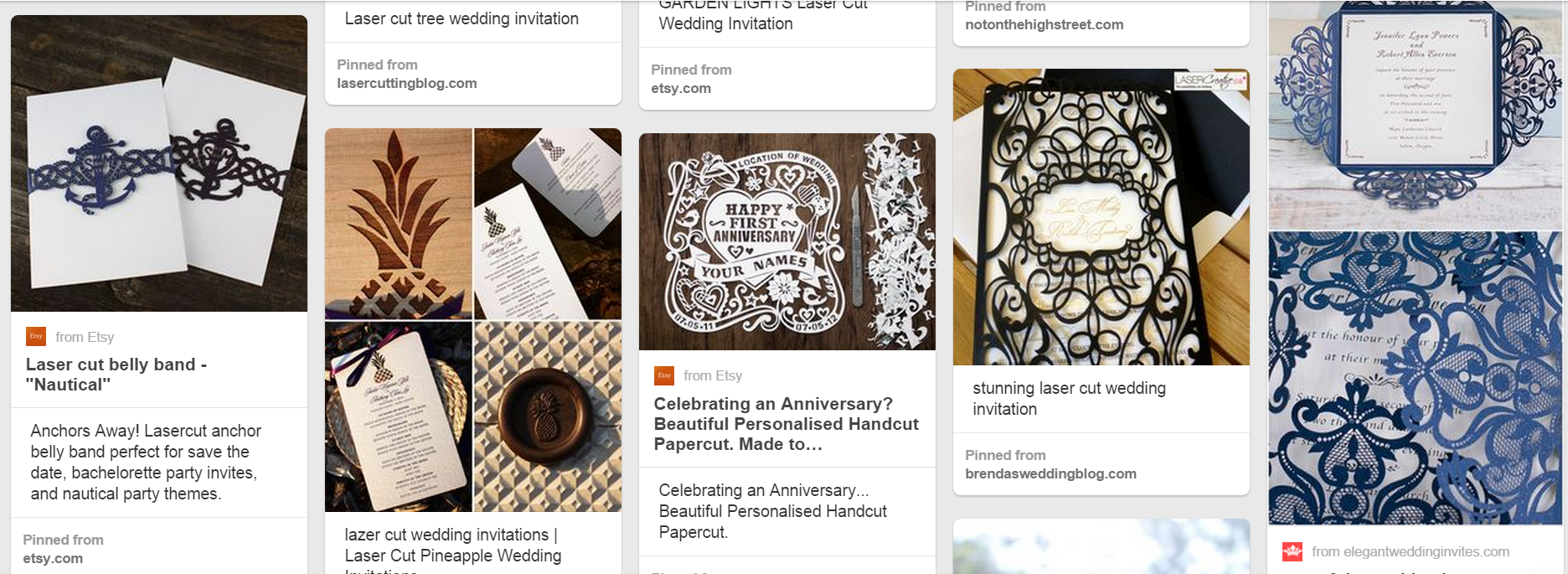
Task: Select the "Laser cut tree wedding invitation" description
Action: pyautogui.click(x=462, y=18)
